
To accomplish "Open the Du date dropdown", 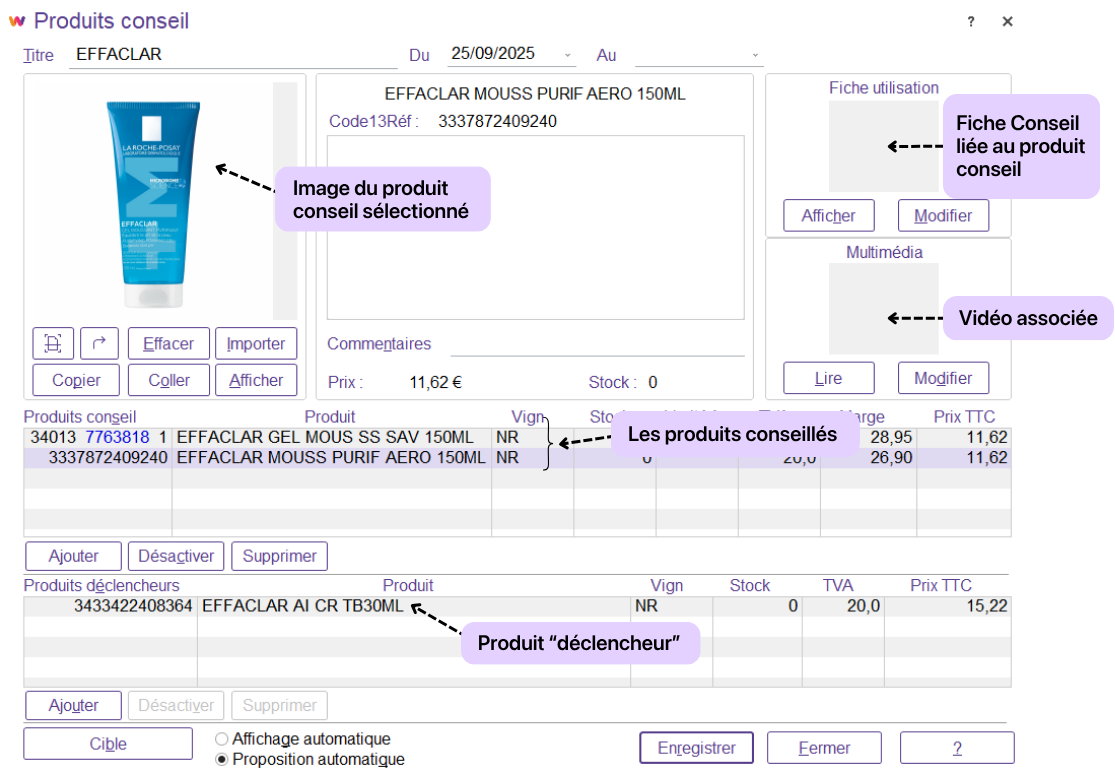I will (x=569, y=55).
